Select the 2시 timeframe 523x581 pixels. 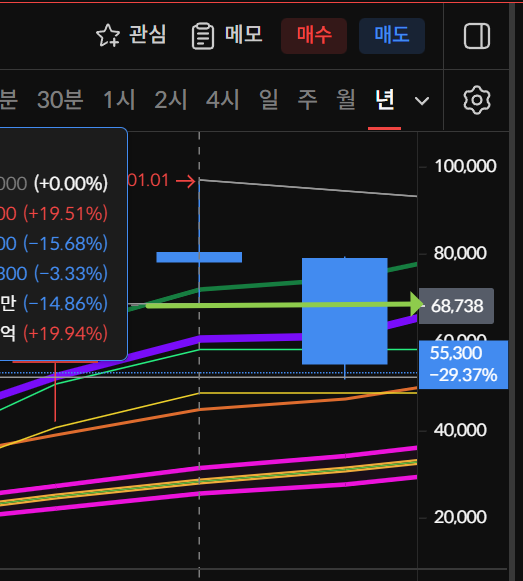[x=171, y=100]
